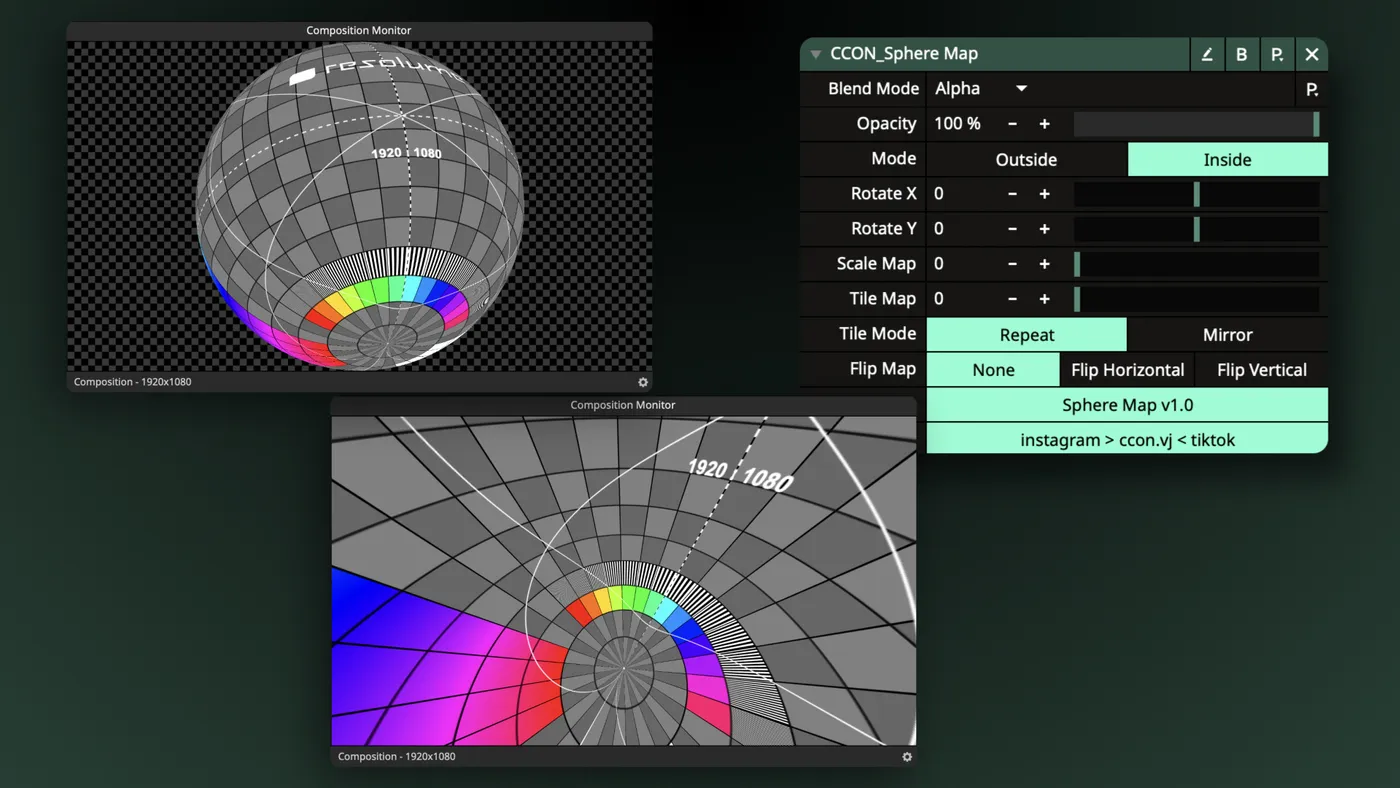Viewport: 1400px width, 788px height.
Task: Open the Blend Mode Alpha dropdown
Action: tap(981, 89)
